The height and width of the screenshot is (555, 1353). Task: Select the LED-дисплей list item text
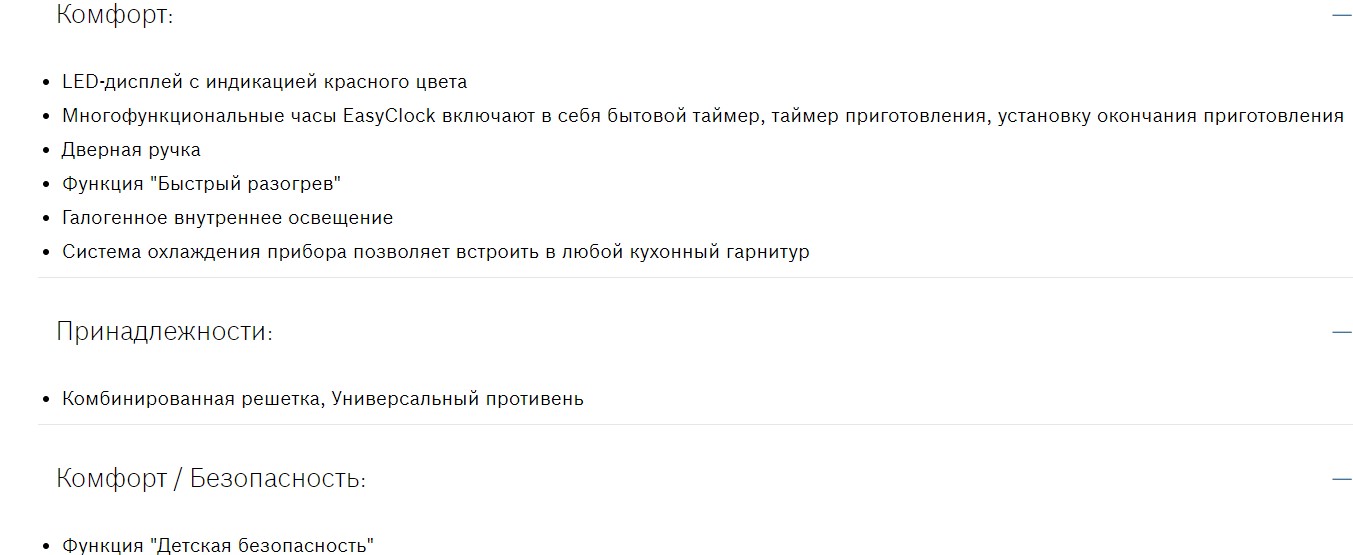(x=264, y=82)
